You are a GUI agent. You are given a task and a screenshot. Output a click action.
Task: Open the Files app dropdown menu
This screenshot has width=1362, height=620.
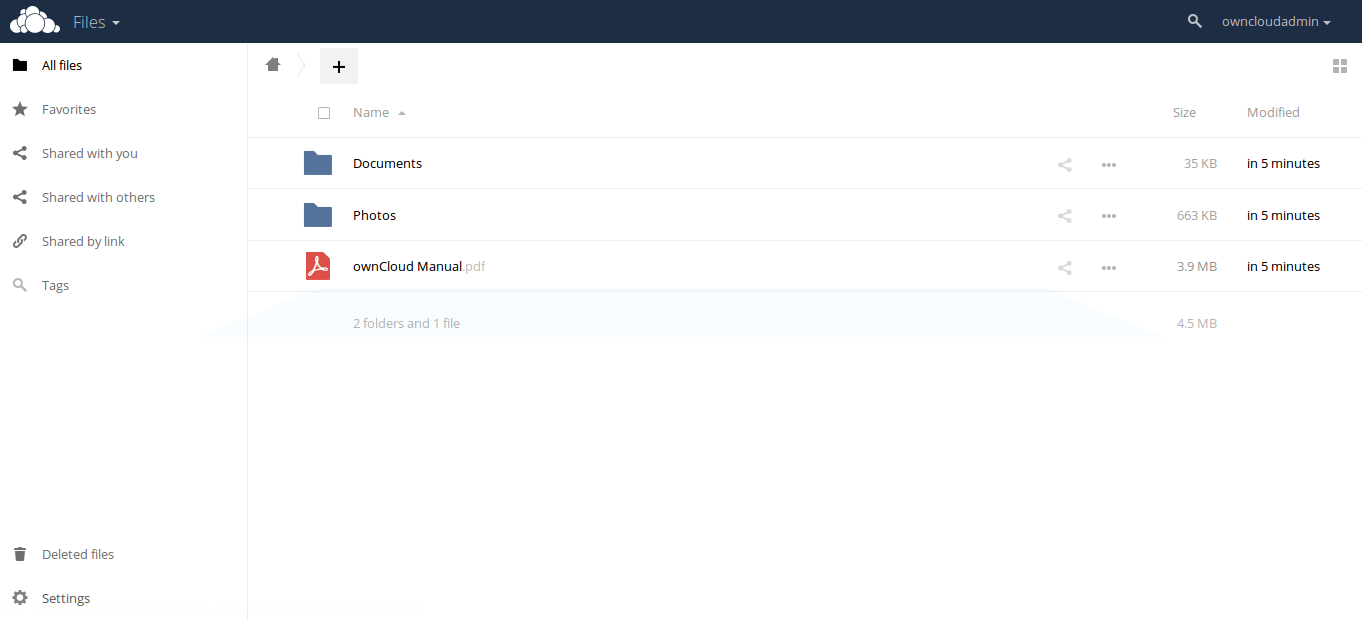pos(97,22)
